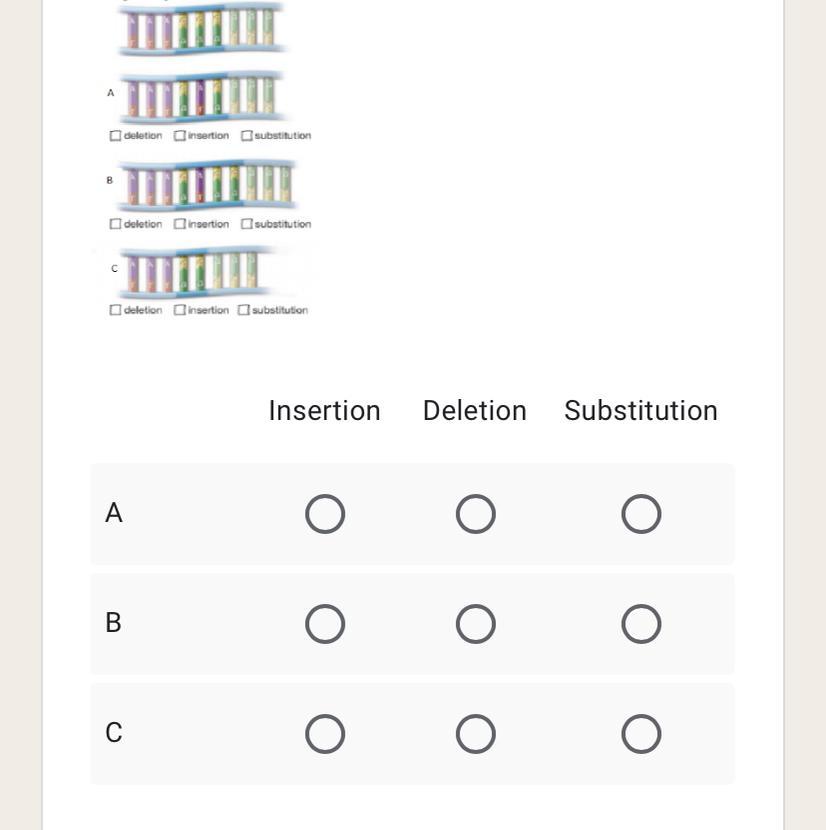Click the original DNA strand at the top of the image
Screen dimensions: 826x830
click(202, 28)
